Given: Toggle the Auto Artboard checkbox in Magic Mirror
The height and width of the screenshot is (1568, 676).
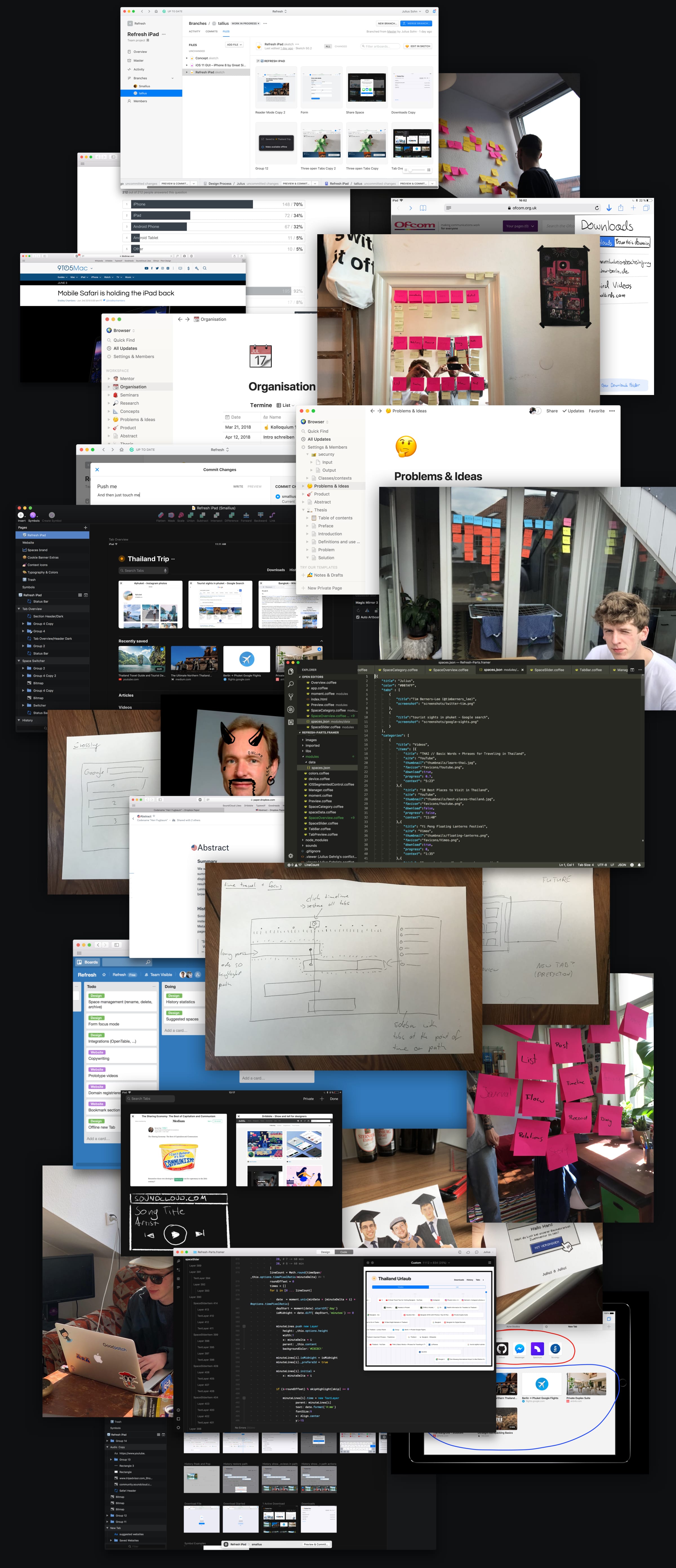Looking at the screenshot, I should 357,617.
